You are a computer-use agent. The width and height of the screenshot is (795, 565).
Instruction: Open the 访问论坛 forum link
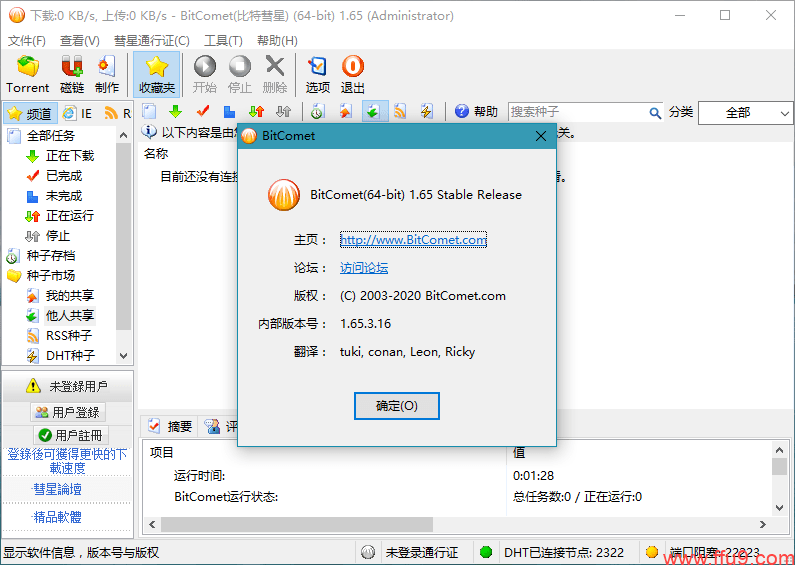tap(364, 268)
